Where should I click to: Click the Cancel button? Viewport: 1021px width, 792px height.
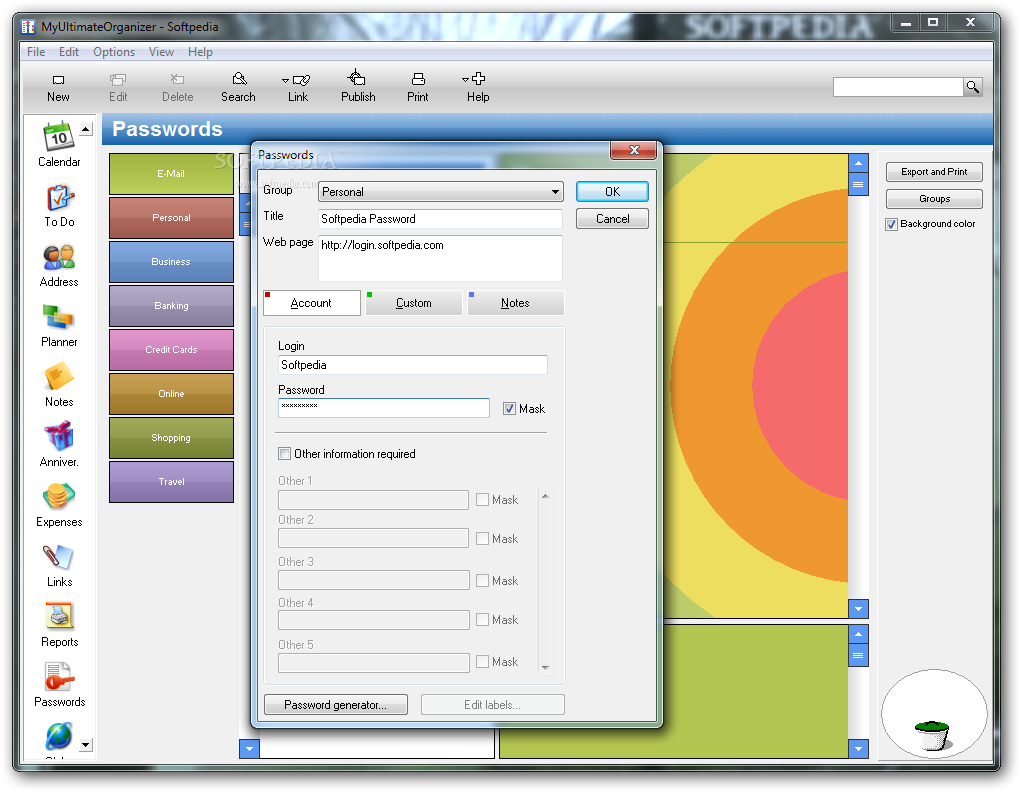pyautogui.click(x=612, y=219)
